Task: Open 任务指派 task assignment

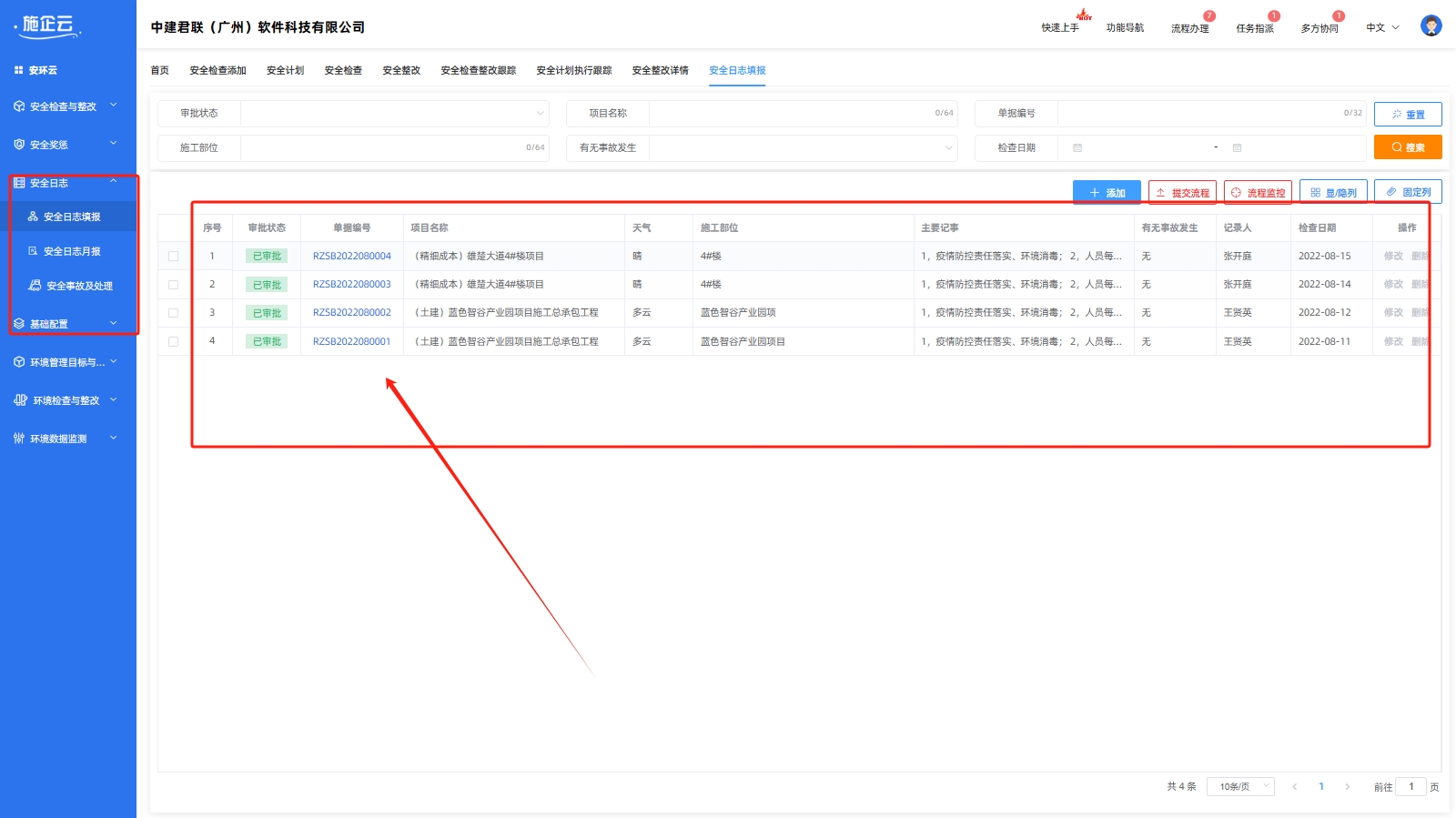Action: pos(1254,28)
